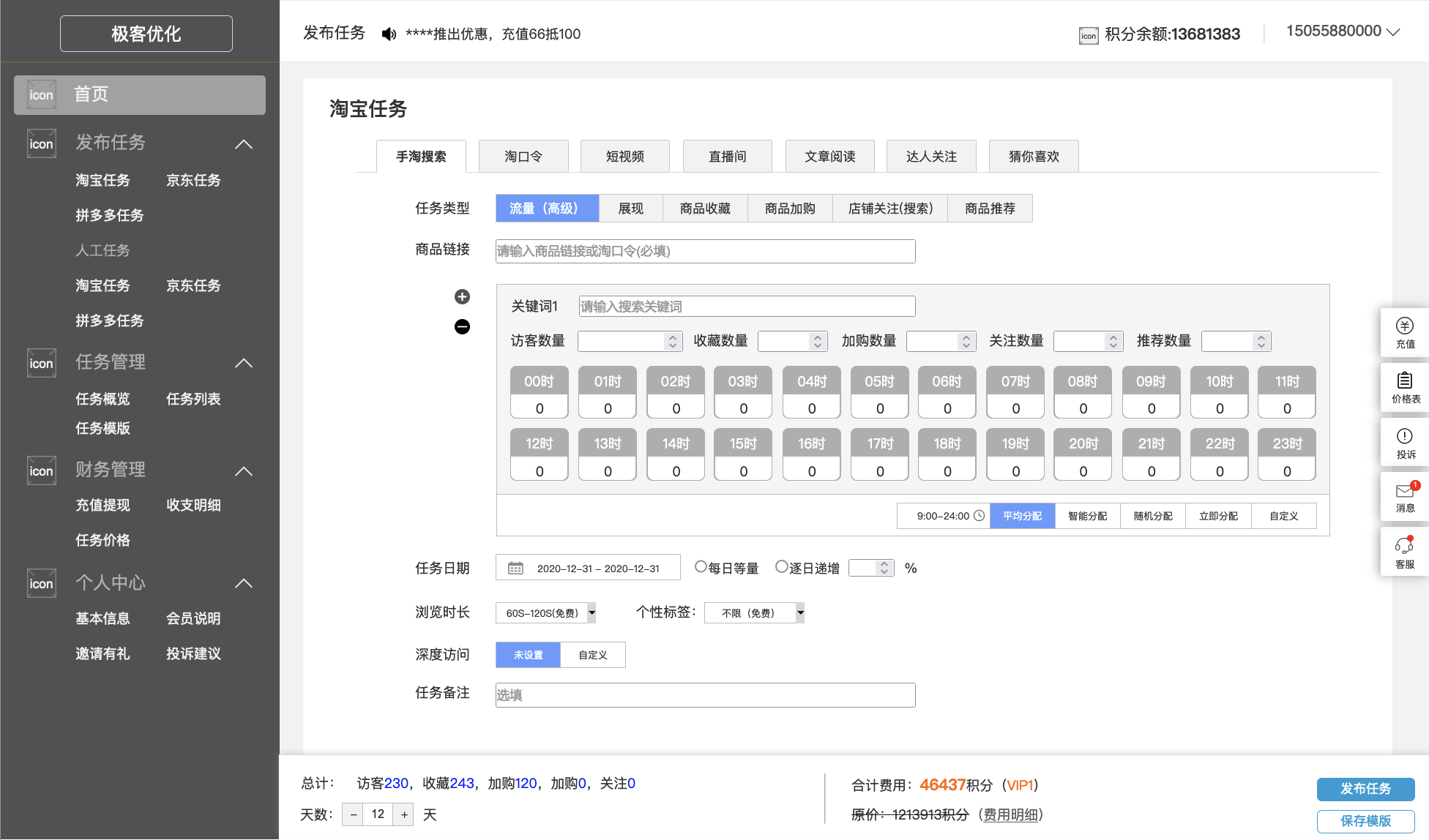Click the 逐日递增 percent stepper
Image resolution: width=1429 pixels, height=840 pixels.
click(x=884, y=568)
